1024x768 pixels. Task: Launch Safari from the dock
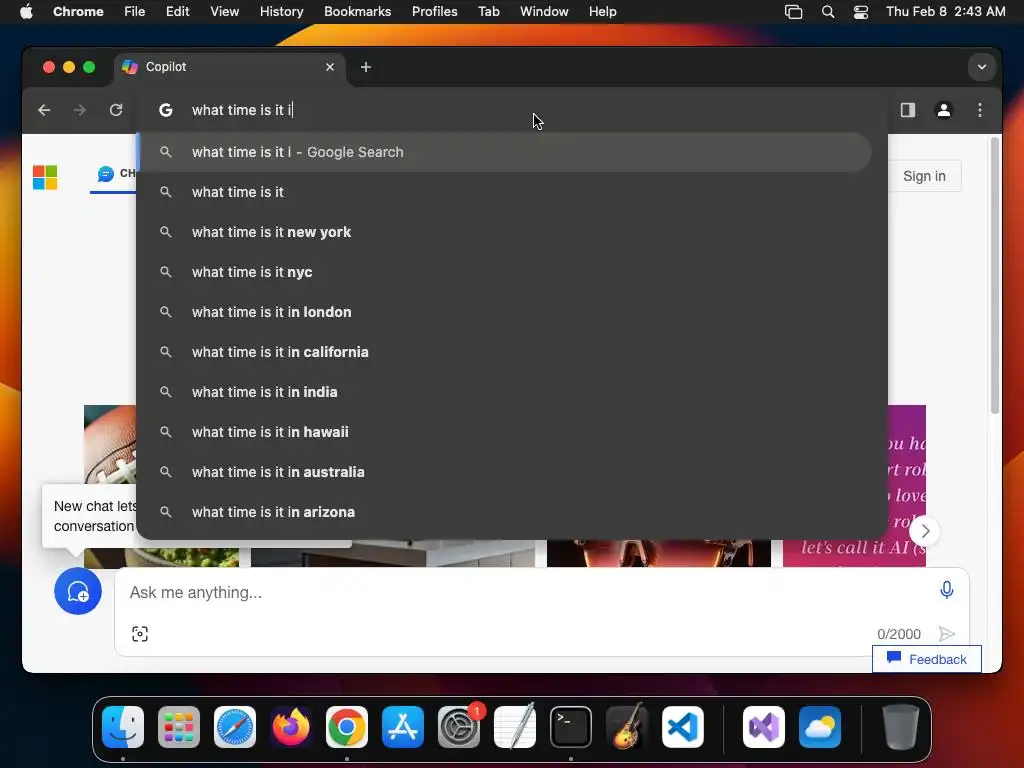coord(235,727)
